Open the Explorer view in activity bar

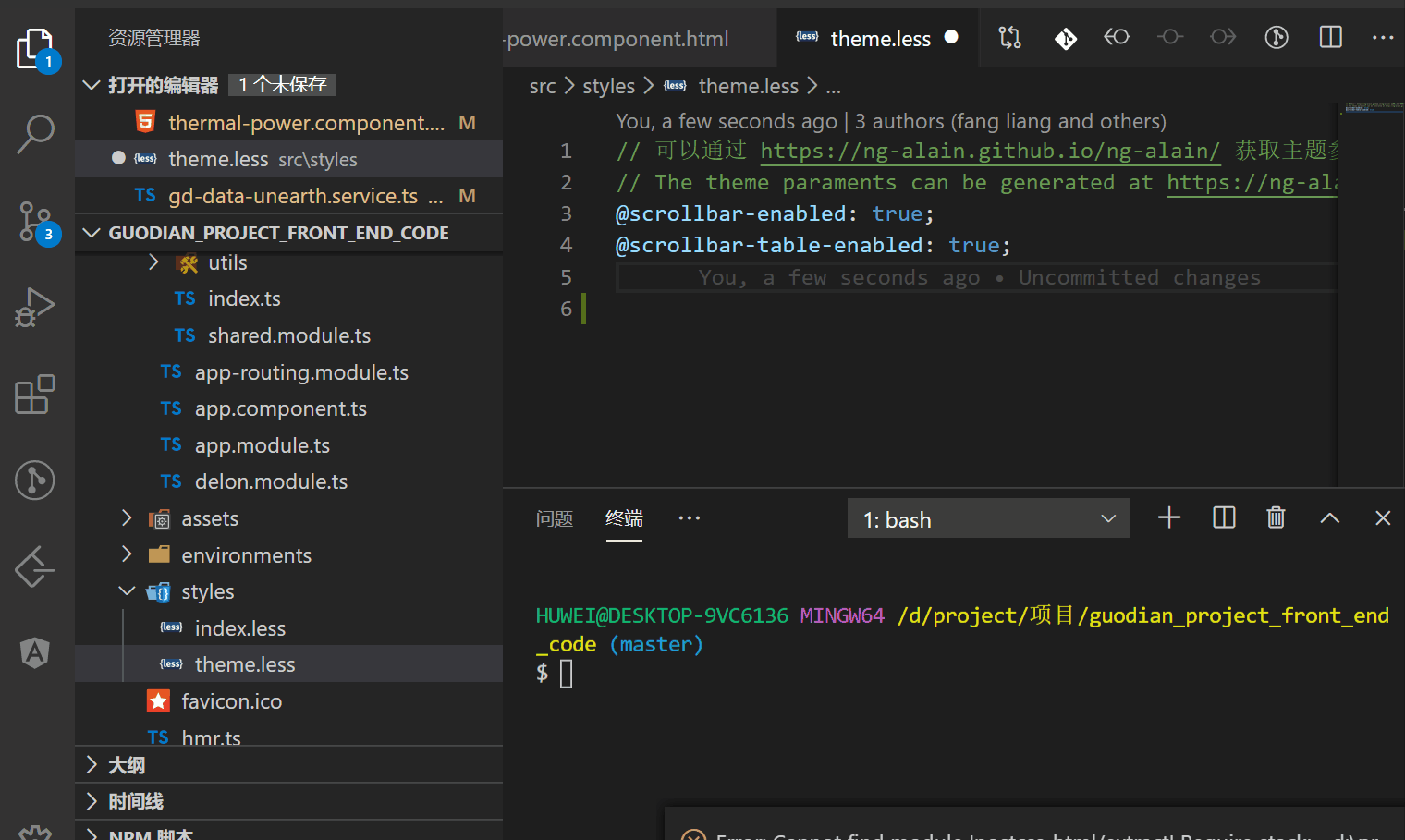coord(36,48)
